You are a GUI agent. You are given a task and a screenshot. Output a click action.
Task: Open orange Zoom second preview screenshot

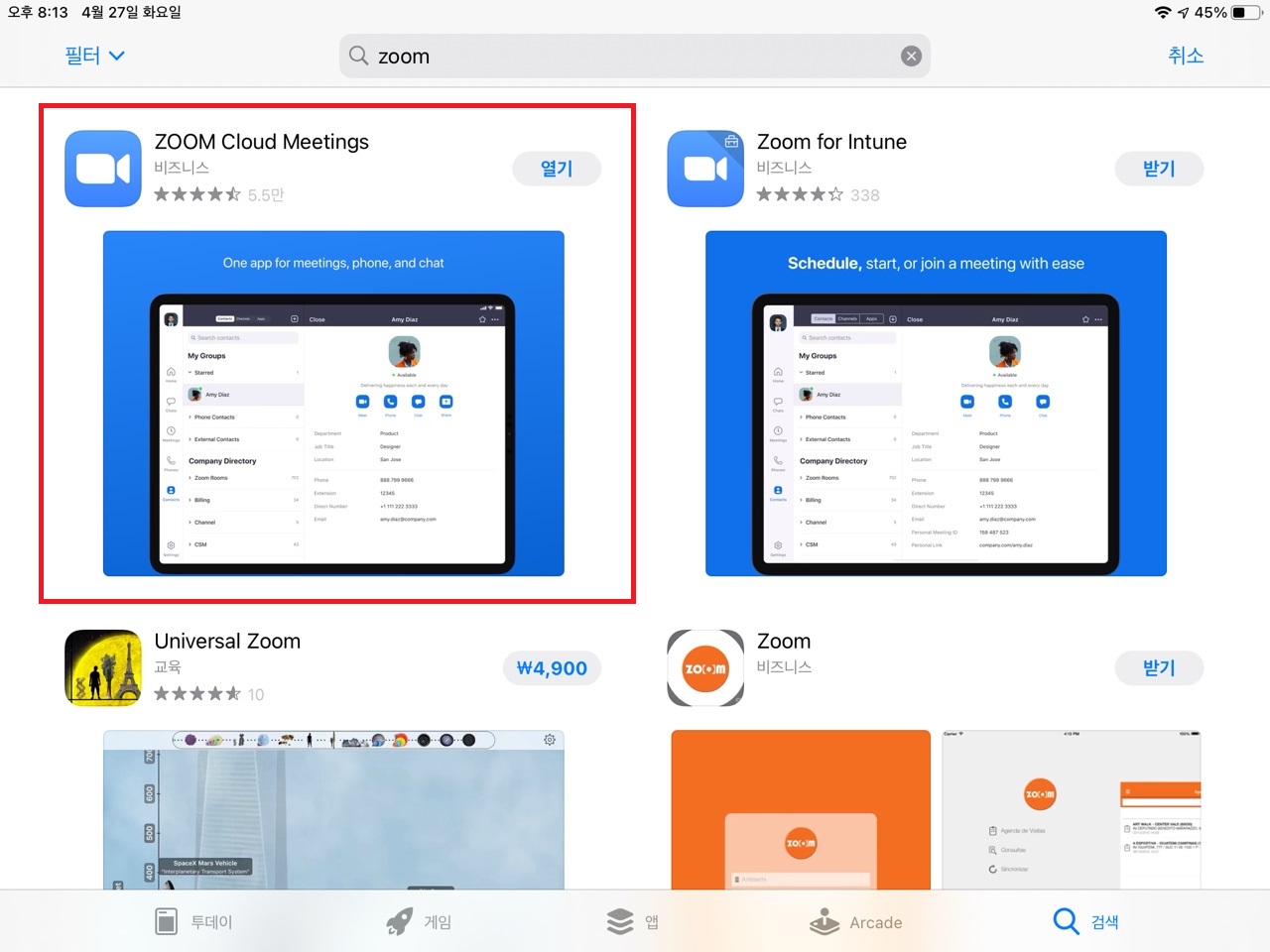[1072, 810]
